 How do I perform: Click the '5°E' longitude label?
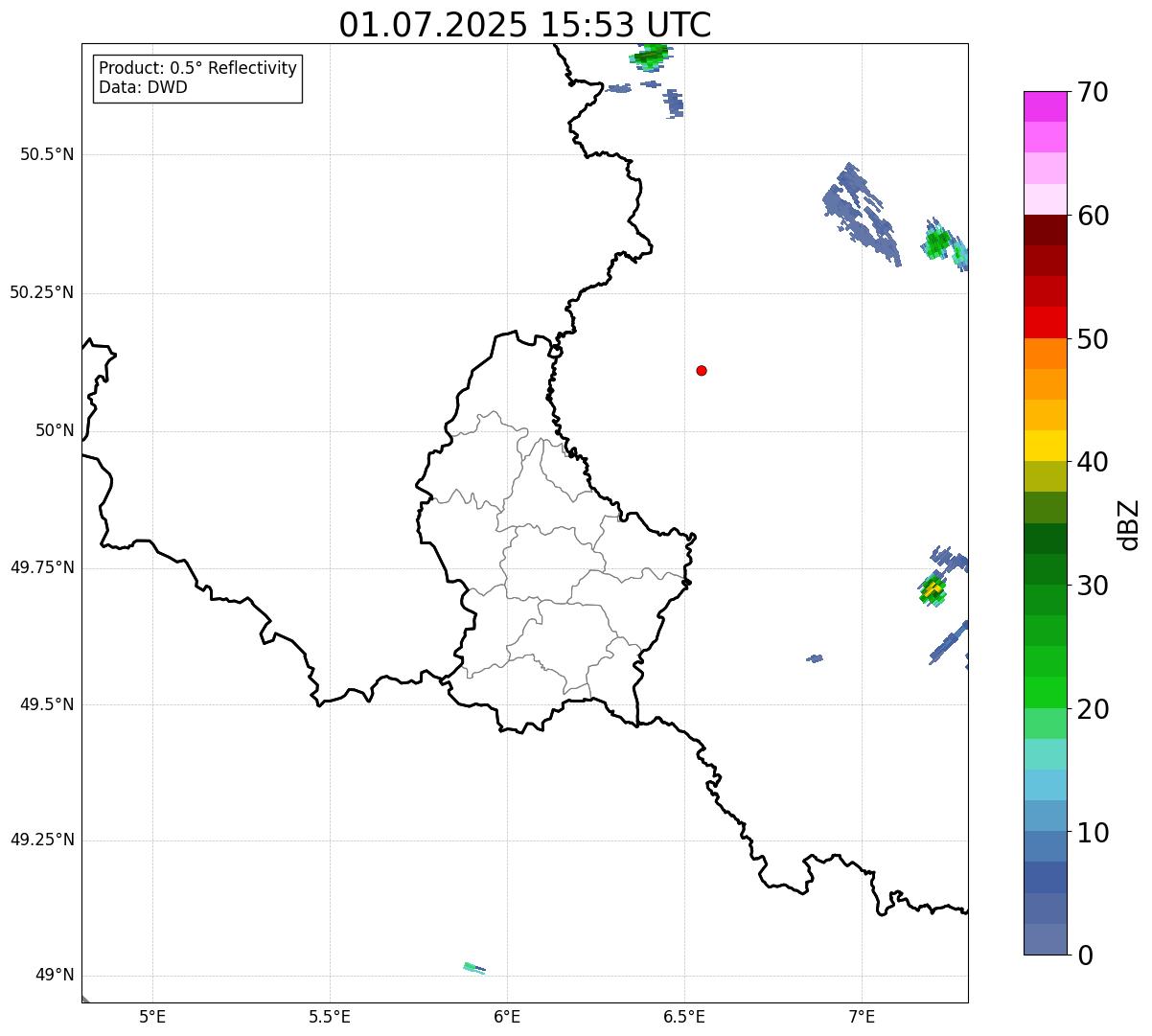152,1016
